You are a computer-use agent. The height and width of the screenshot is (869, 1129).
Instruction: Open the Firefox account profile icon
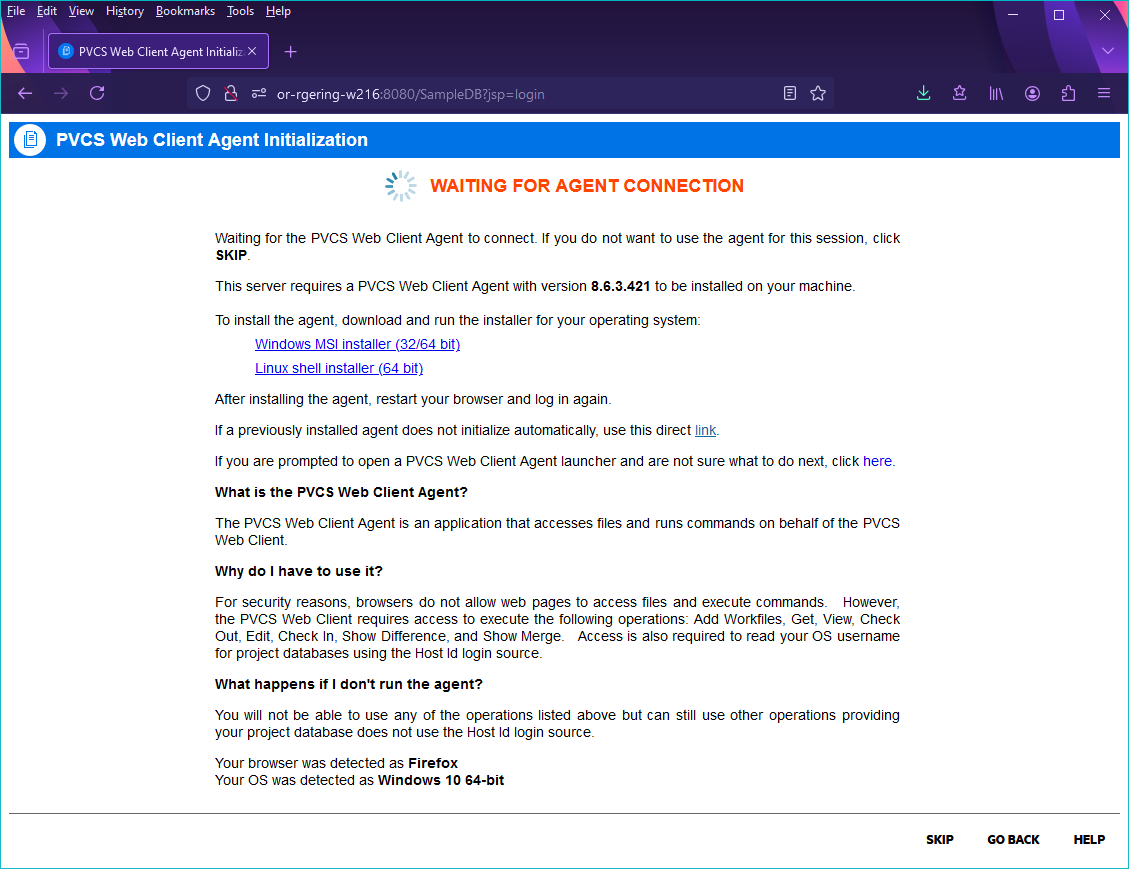coord(1031,93)
